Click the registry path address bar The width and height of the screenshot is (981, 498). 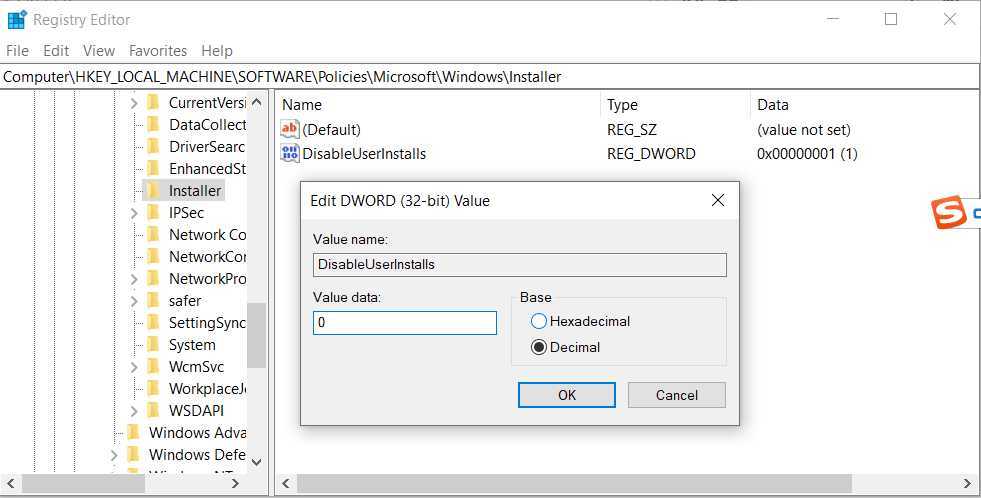(490, 77)
